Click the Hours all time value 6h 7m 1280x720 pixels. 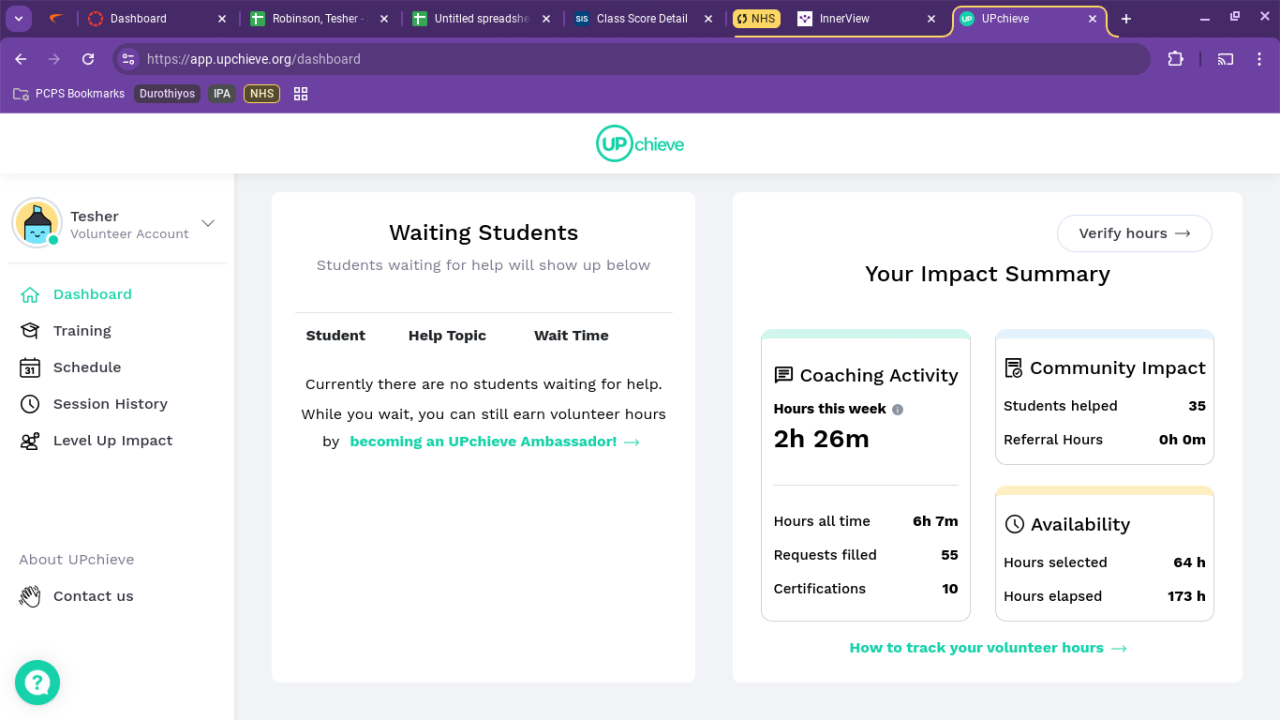(x=935, y=521)
